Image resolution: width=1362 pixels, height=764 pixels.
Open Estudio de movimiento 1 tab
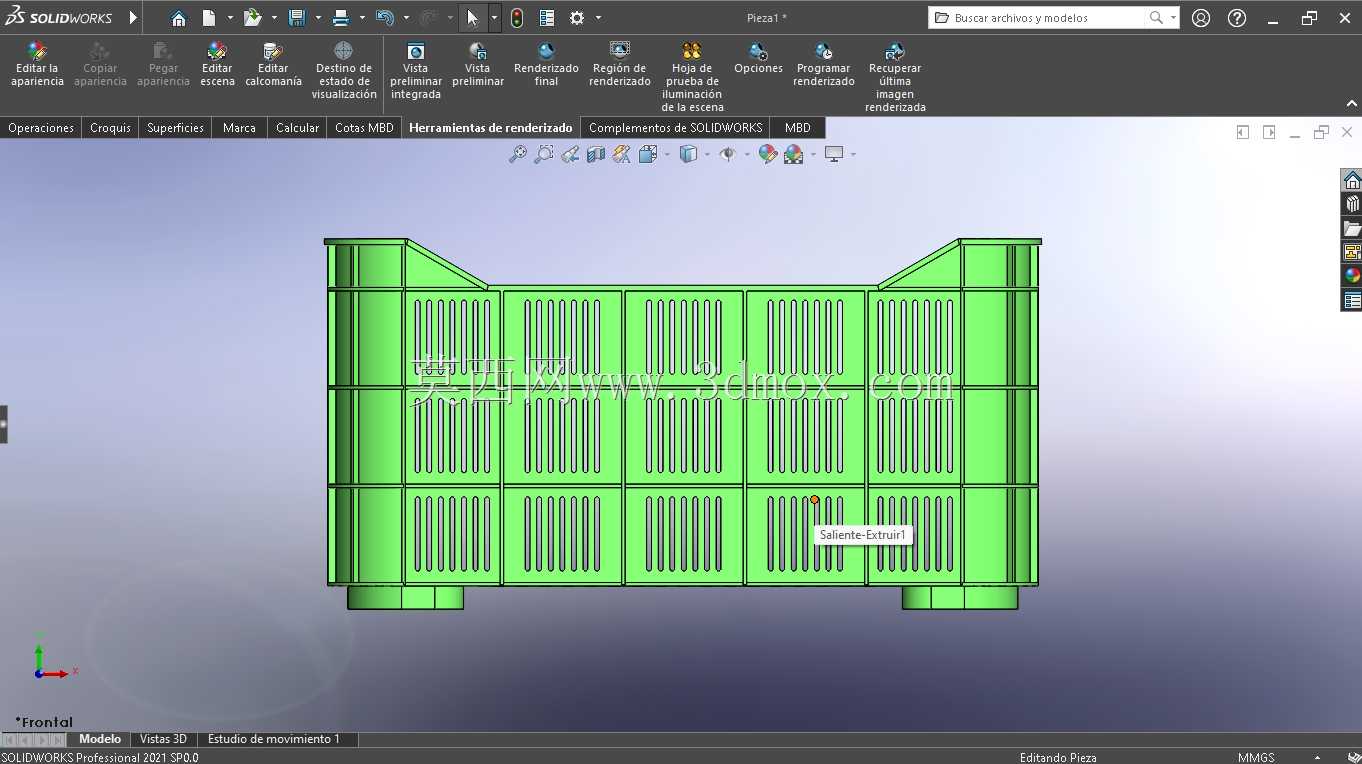point(274,739)
